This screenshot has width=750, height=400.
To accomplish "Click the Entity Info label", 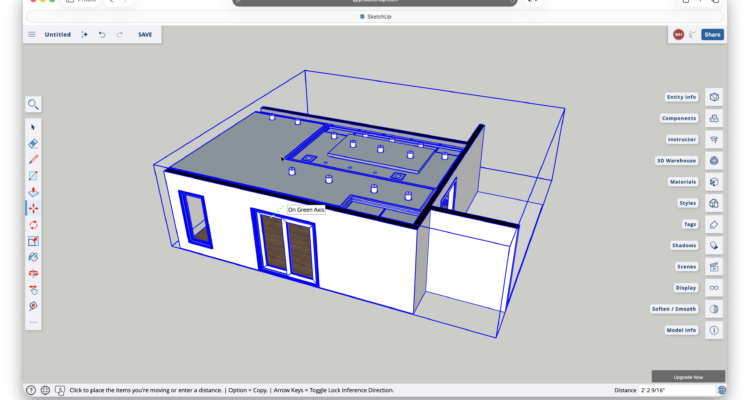I will pos(682,97).
